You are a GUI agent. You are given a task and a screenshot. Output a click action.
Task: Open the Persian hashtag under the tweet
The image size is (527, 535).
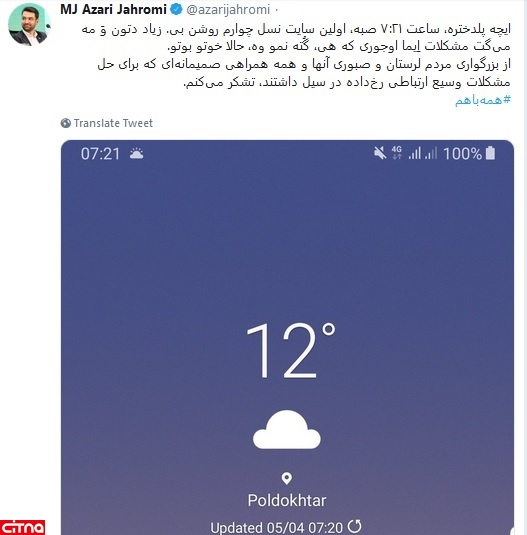click(483, 100)
